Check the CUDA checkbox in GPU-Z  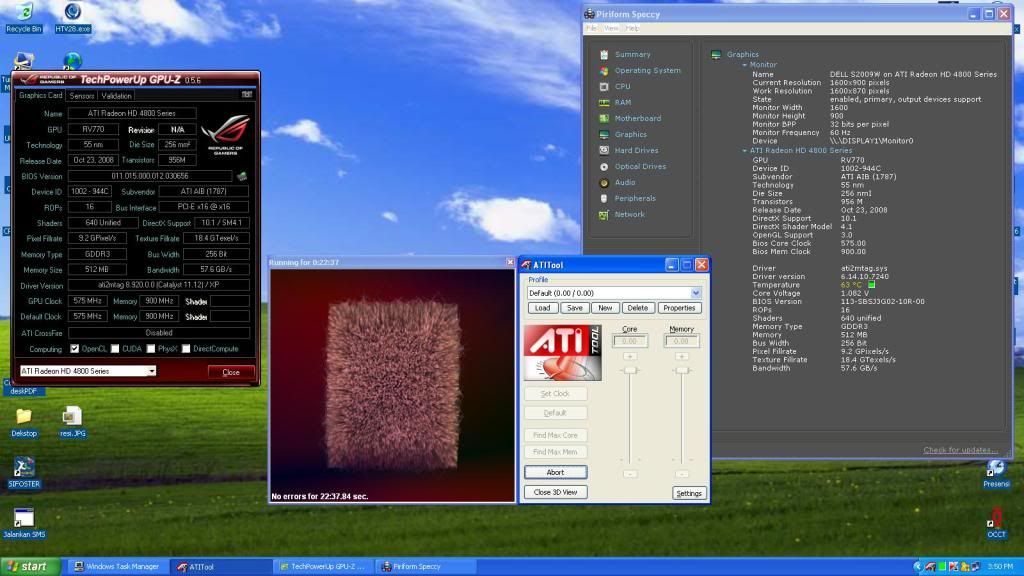click(x=115, y=349)
